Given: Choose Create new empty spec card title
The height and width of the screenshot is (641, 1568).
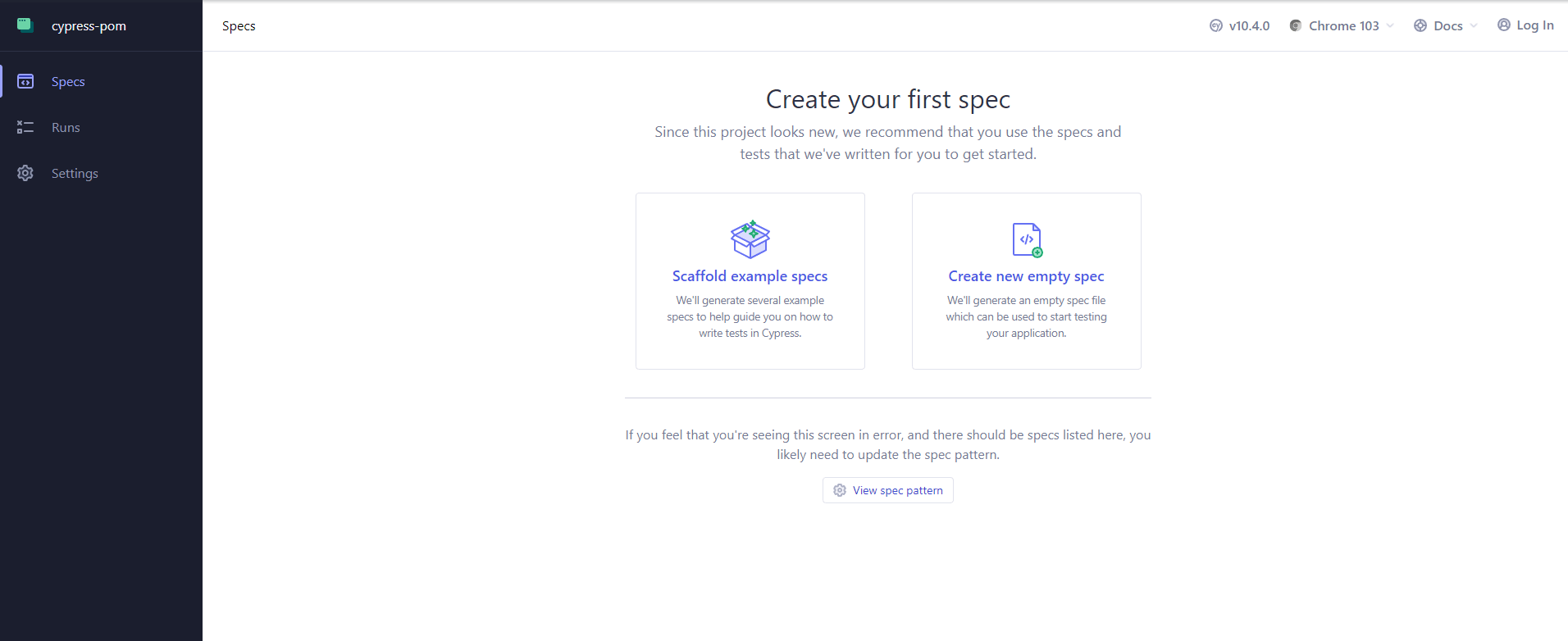Looking at the screenshot, I should tap(1026, 276).
